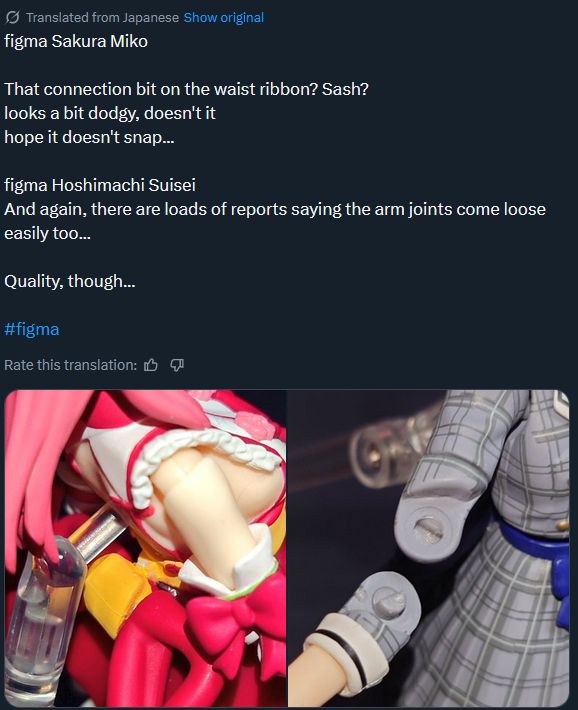Screen dimensions: 578x710
Task: Rate the translation with thumbs up
Action: point(151,365)
